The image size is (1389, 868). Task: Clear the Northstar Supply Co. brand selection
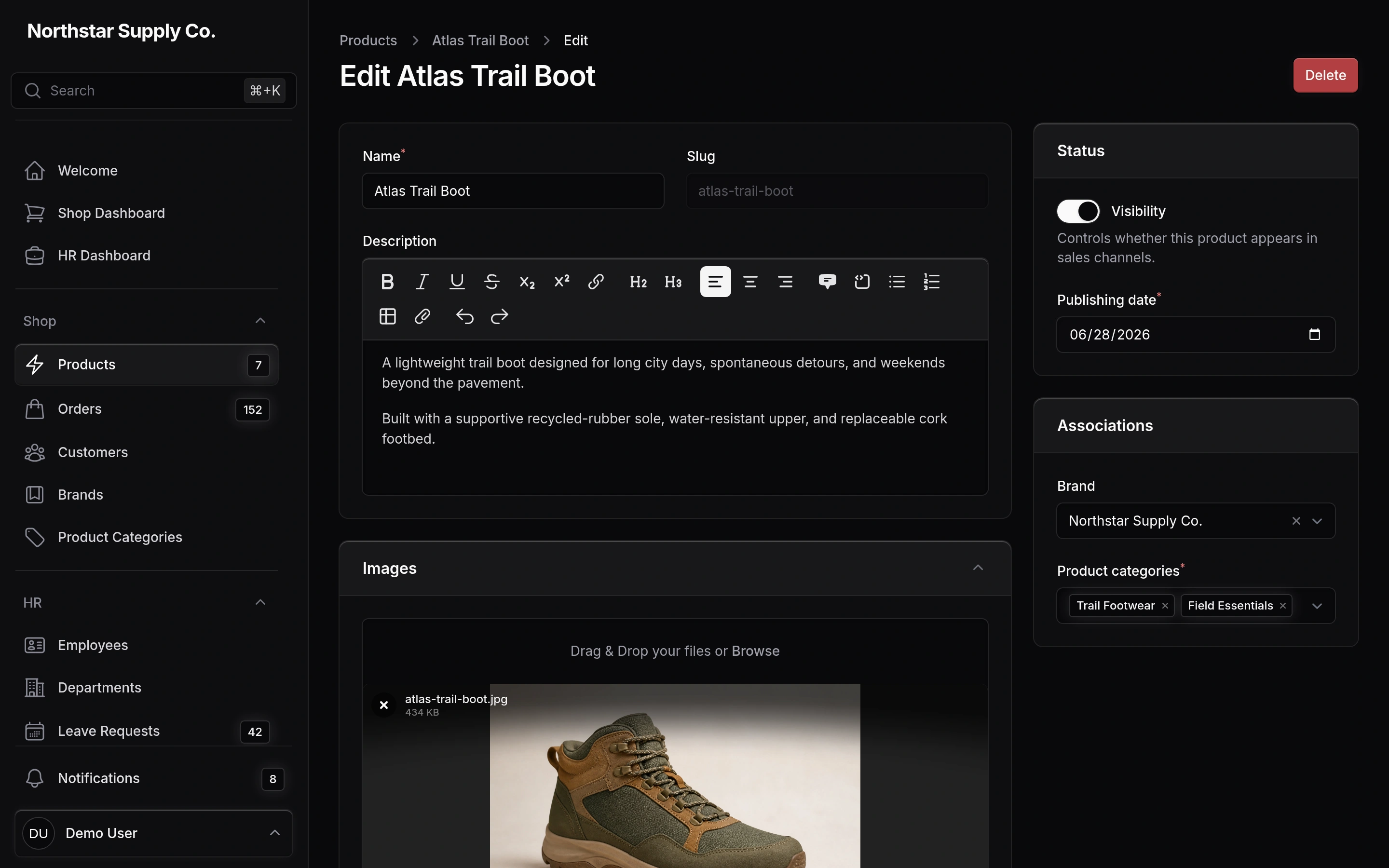click(1296, 521)
